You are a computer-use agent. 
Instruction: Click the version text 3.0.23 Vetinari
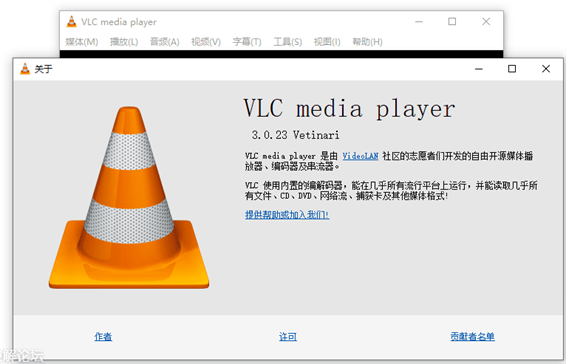[x=295, y=135]
